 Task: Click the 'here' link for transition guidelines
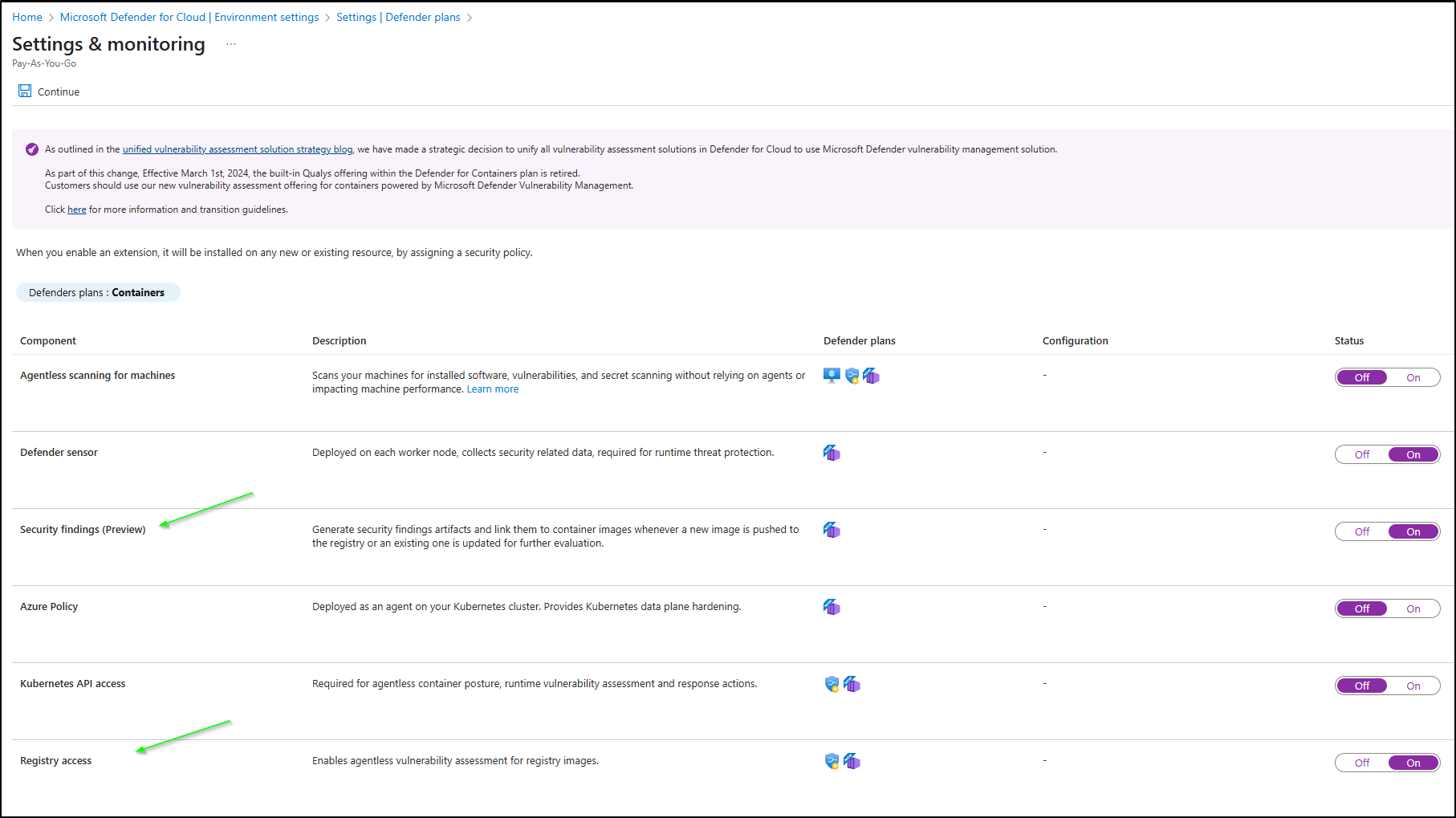77,210
